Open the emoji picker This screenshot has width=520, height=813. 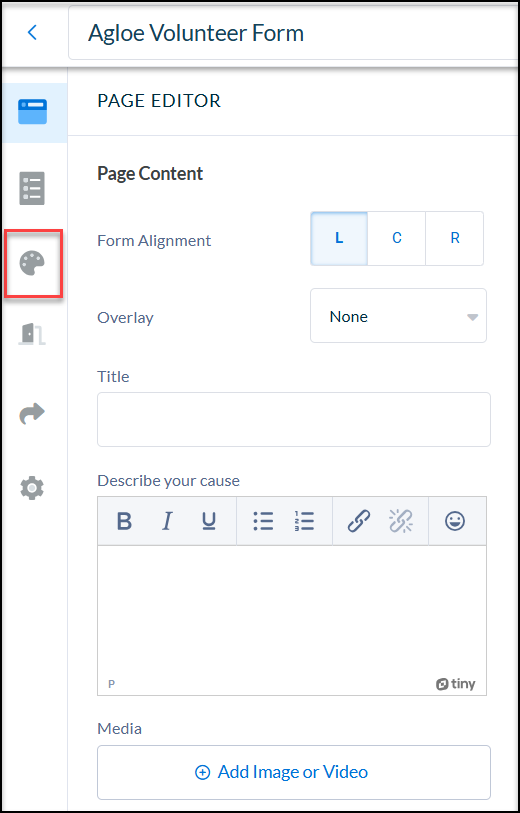455,521
